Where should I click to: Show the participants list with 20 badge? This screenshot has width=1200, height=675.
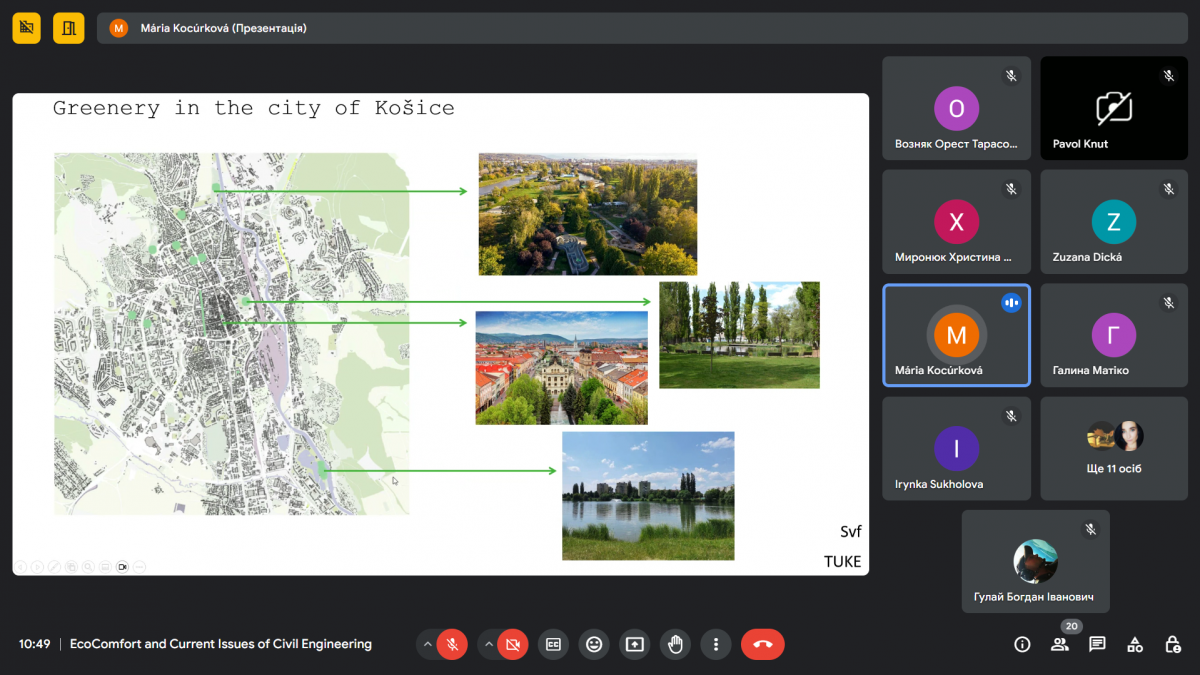(1059, 645)
